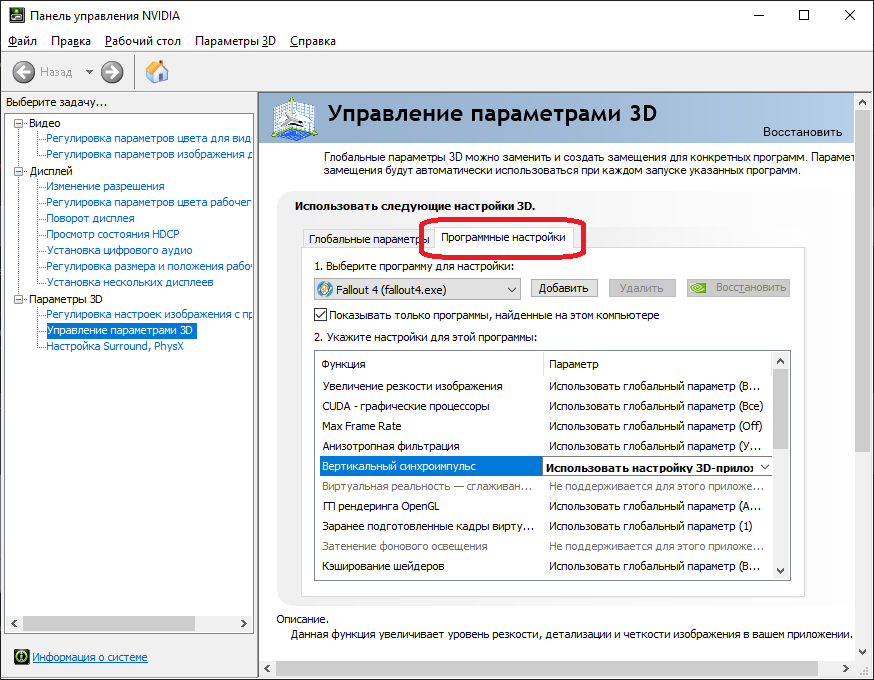Open the Back button history dropdown arrow

[x=89, y=72]
